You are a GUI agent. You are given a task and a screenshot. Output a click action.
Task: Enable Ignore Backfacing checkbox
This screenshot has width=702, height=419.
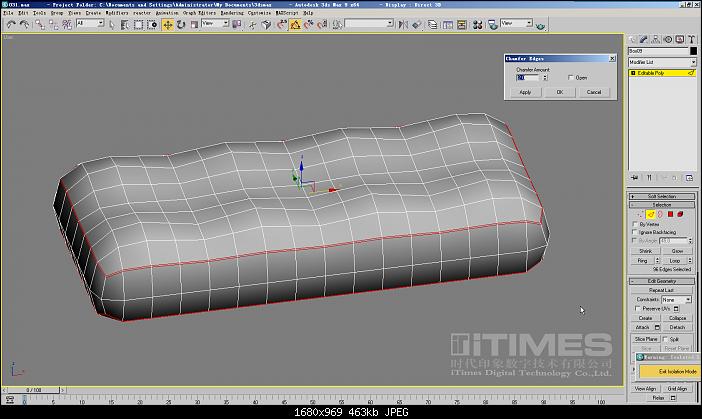635,233
